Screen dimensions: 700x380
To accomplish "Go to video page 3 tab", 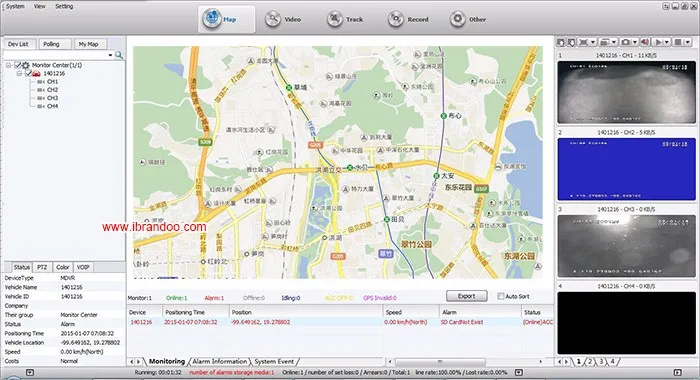I will tap(601, 361).
